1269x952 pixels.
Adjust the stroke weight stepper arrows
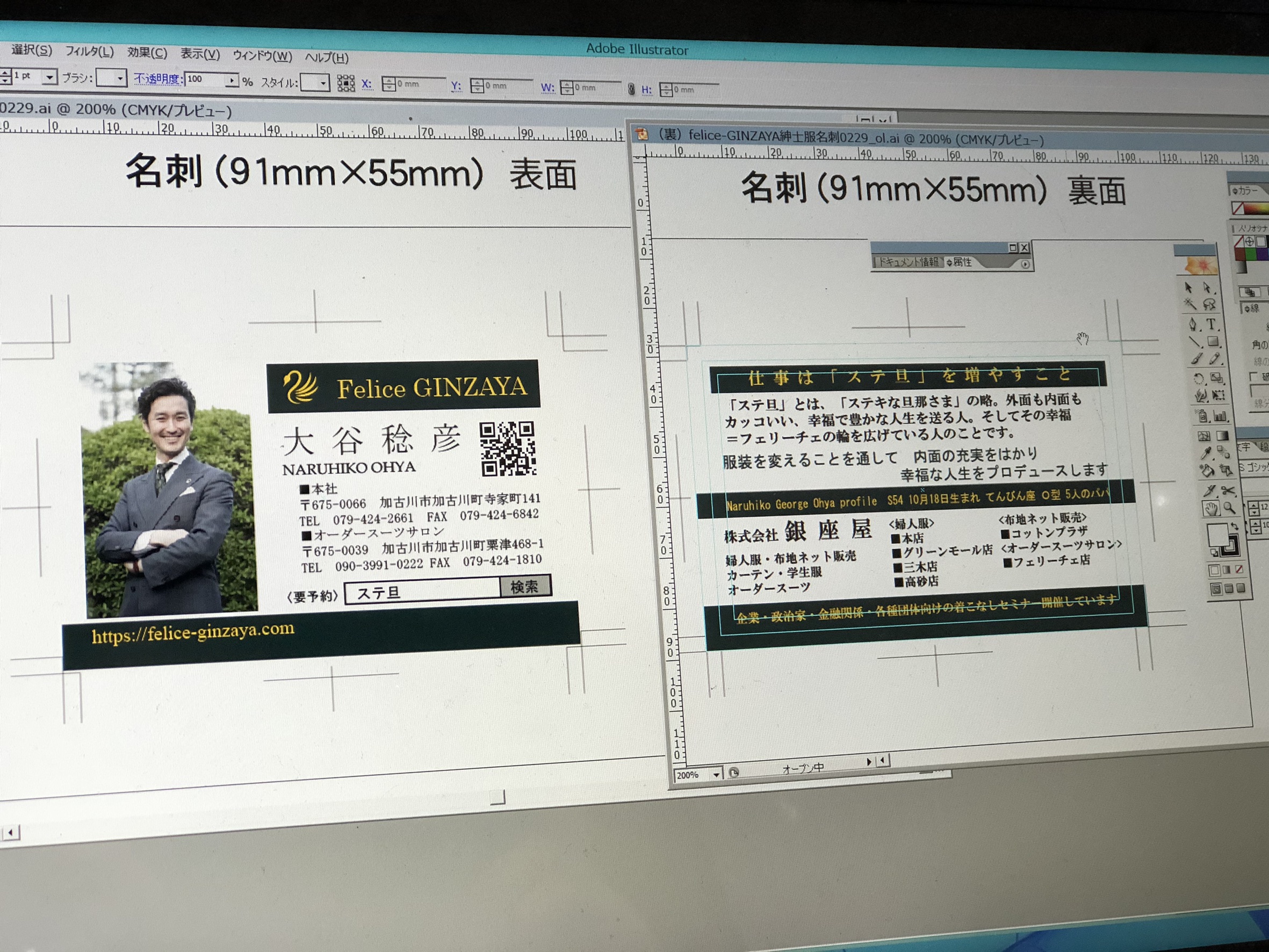[x=5, y=76]
